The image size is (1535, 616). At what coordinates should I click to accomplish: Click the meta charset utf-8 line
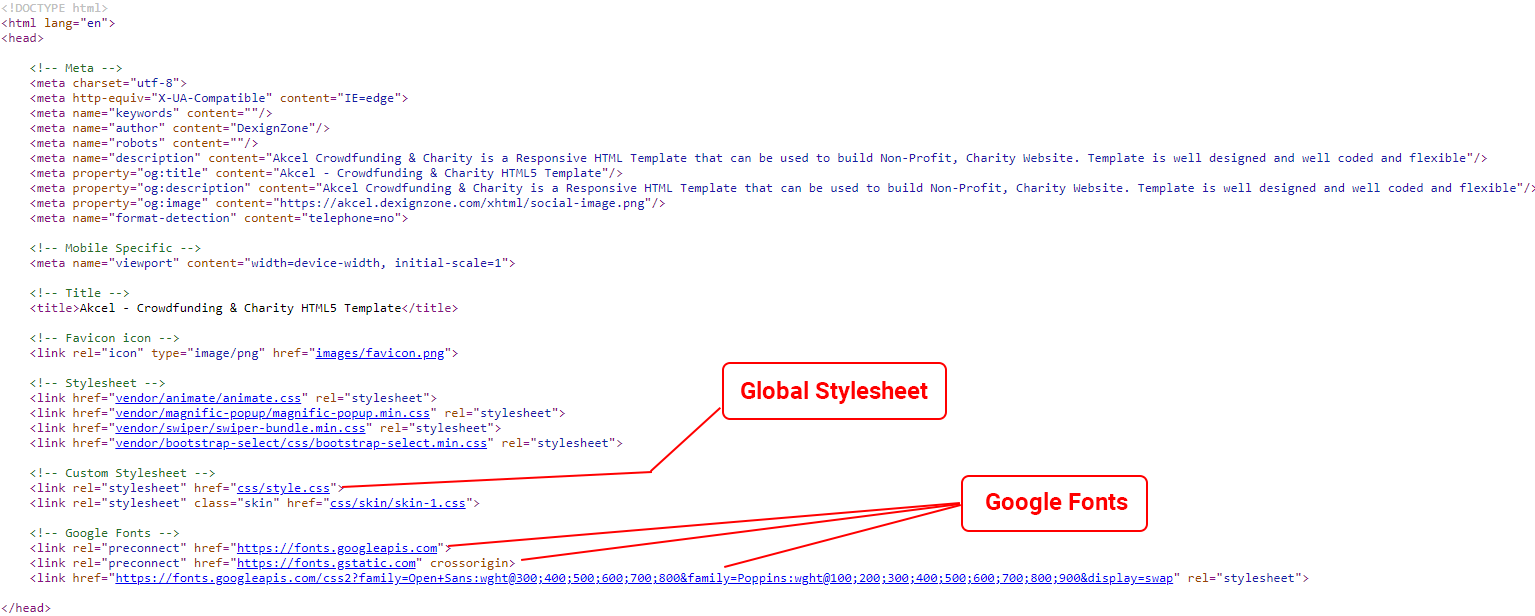108,83
